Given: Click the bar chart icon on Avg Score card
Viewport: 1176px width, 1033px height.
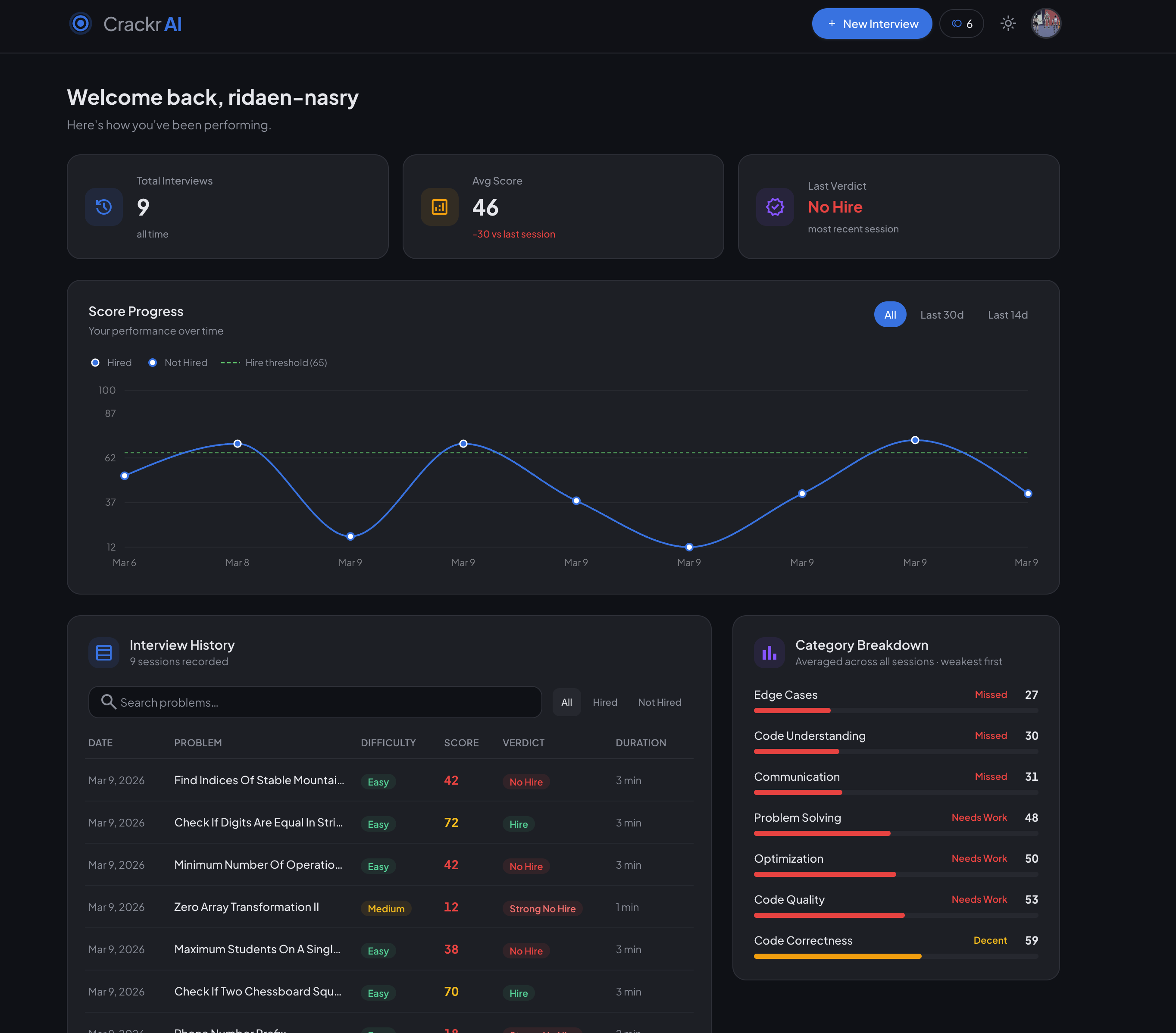Looking at the screenshot, I should tap(439, 207).
